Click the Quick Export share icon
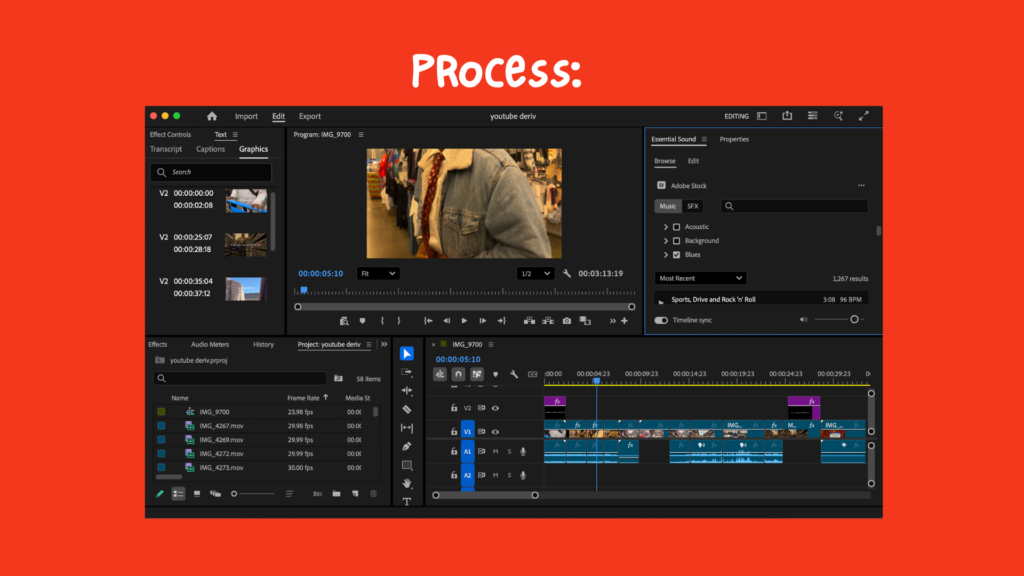Screen dimensions: 1024x576 [787, 116]
